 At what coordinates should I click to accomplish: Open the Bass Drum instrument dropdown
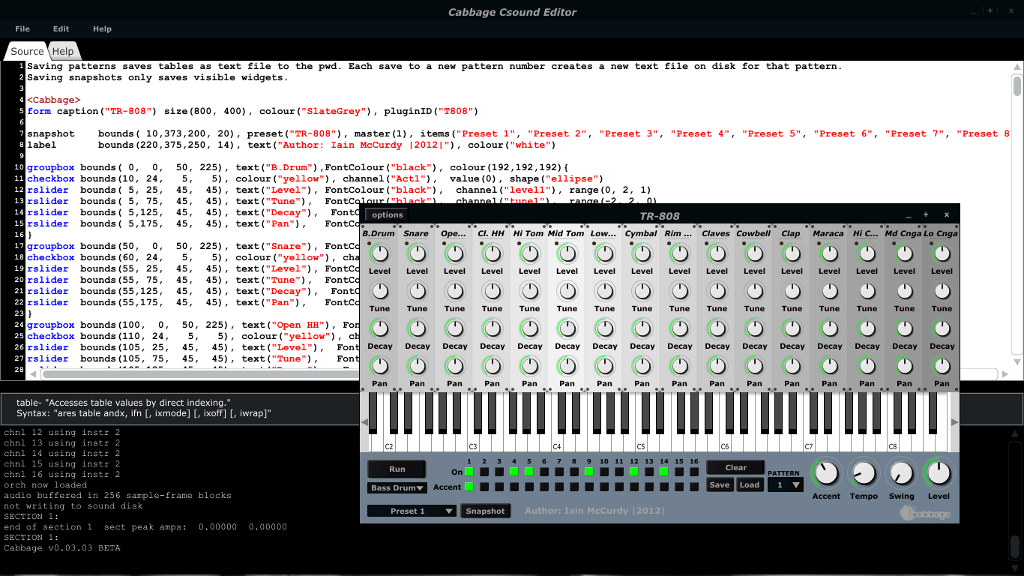point(397,488)
